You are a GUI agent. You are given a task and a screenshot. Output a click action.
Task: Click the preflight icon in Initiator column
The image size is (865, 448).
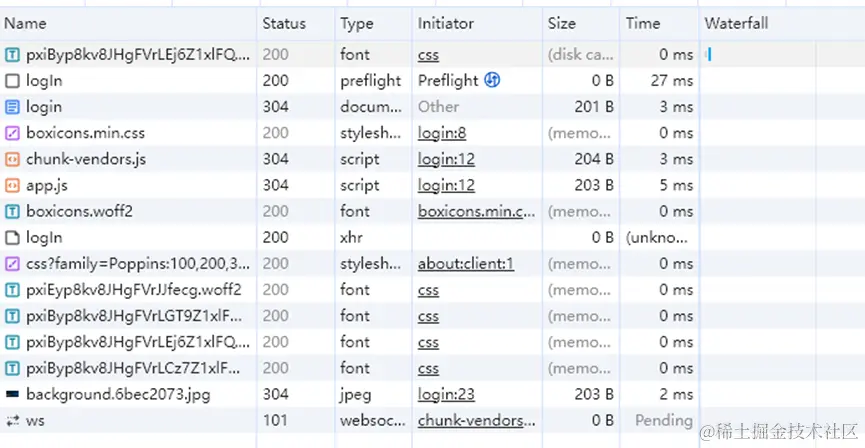(x=492, y=81)
